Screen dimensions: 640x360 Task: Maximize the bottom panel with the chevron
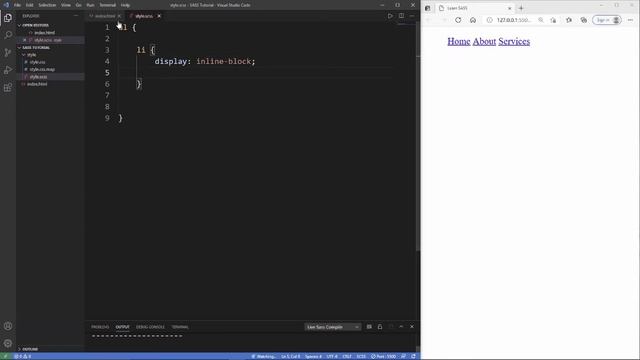pos(401,327)
